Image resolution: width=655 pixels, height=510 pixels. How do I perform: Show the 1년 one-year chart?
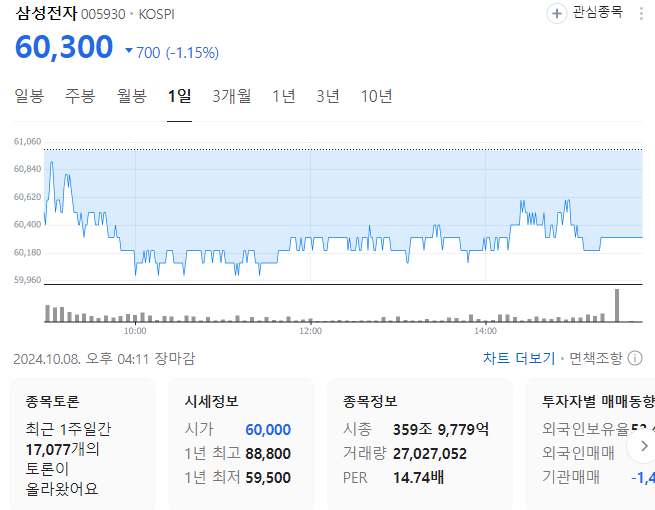coord(284,96)
